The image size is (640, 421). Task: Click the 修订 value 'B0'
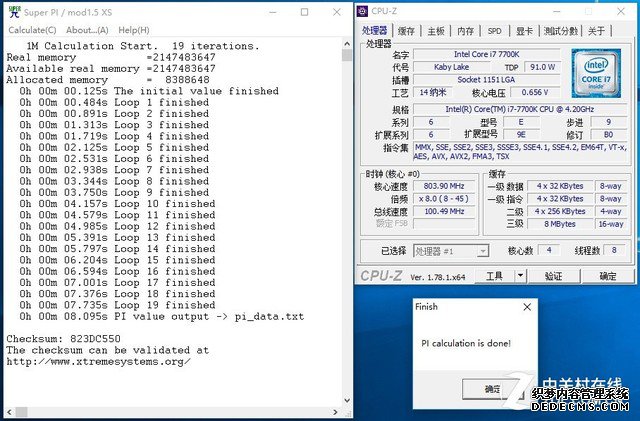click(x=608, y=135)
